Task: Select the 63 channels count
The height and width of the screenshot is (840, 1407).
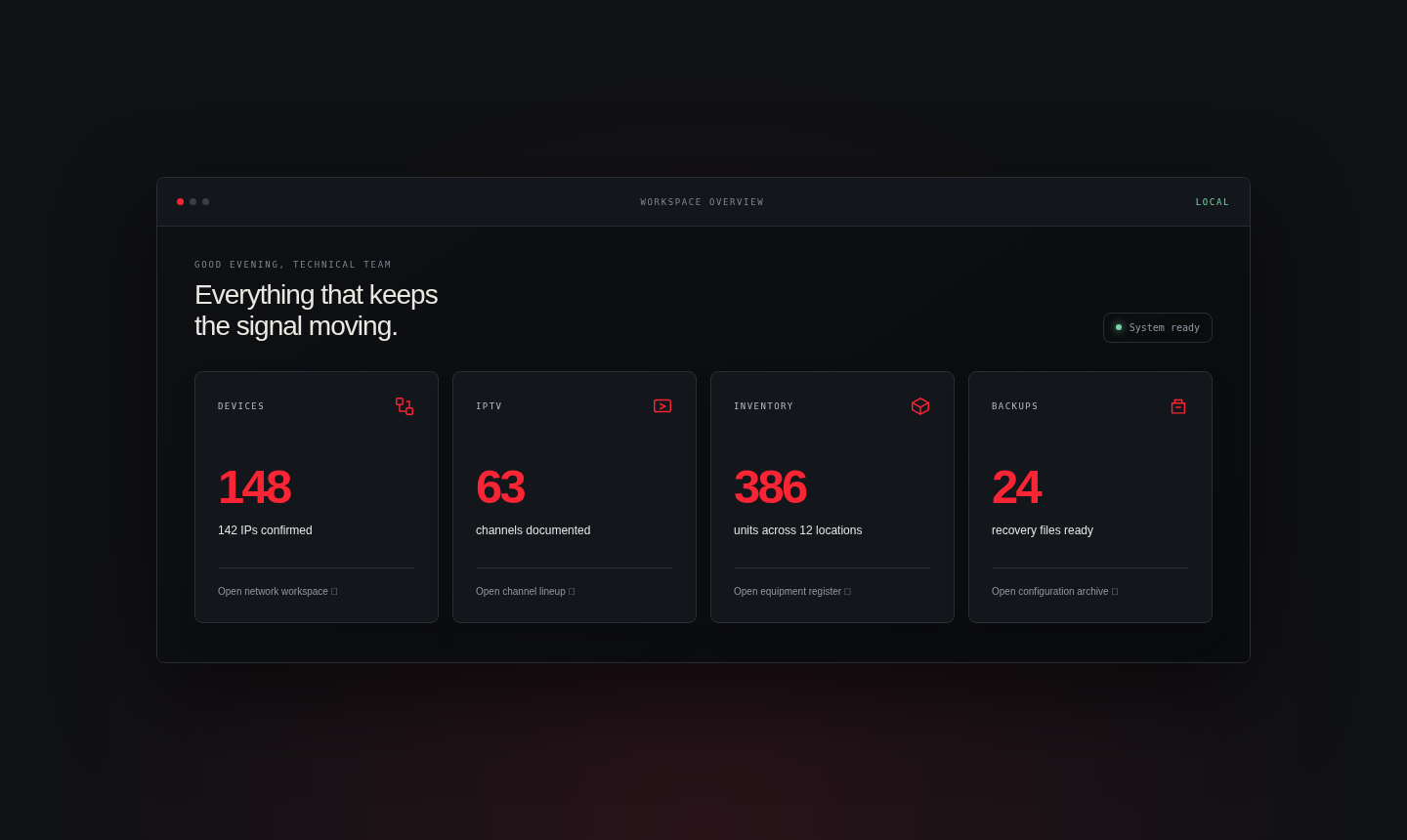Action: 500,487
